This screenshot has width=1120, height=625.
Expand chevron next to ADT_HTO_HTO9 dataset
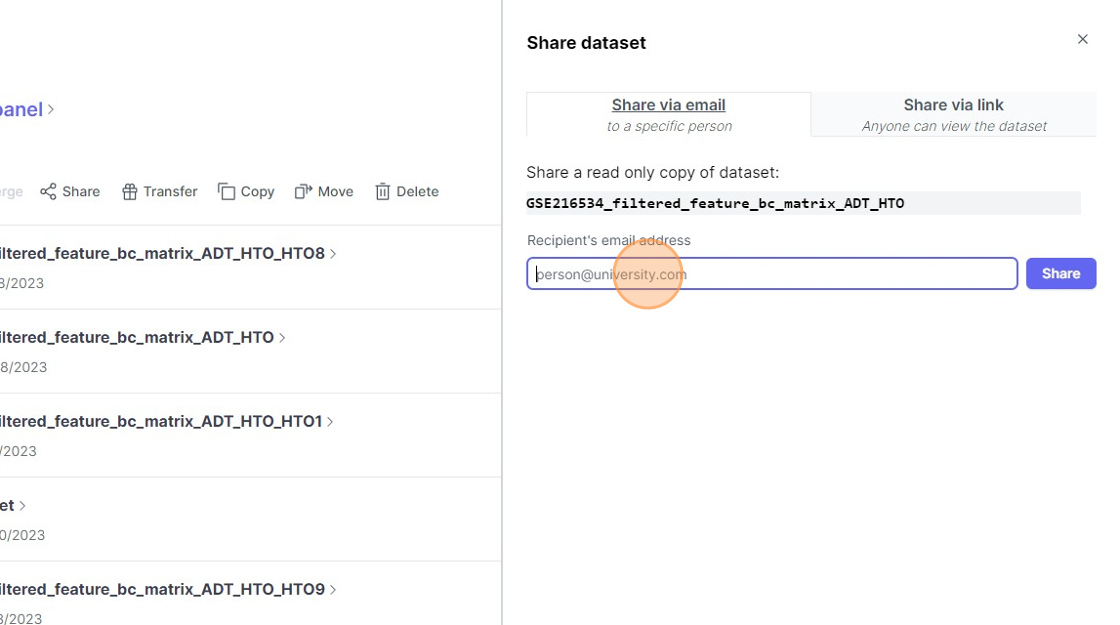click(333, 590)
